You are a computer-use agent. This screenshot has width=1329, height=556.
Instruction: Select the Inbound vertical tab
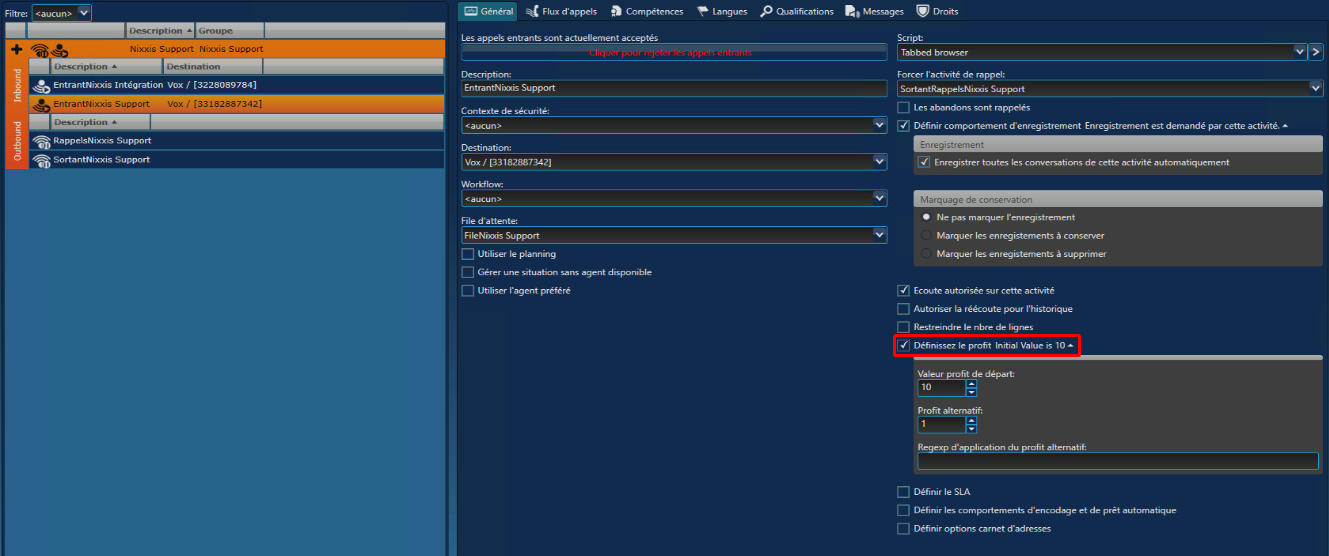pyautogui.click(x=16, y=85)
